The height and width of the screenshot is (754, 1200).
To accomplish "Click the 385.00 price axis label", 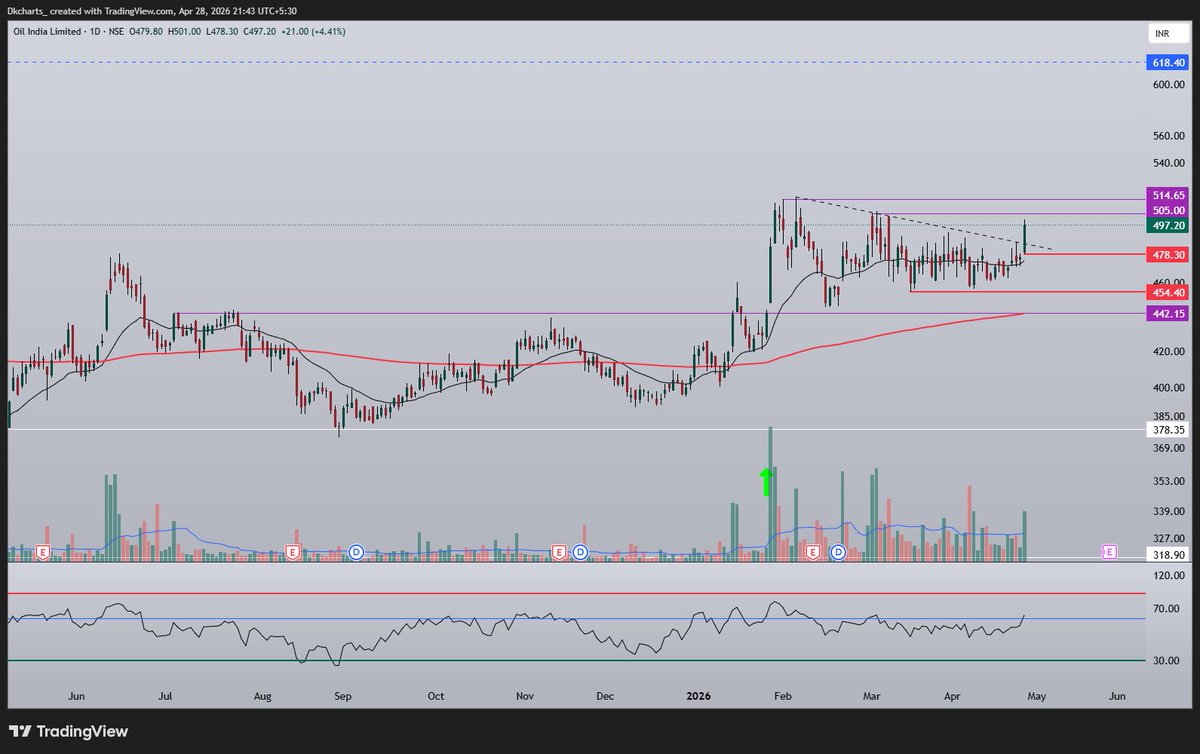I will pos(1168,416).
